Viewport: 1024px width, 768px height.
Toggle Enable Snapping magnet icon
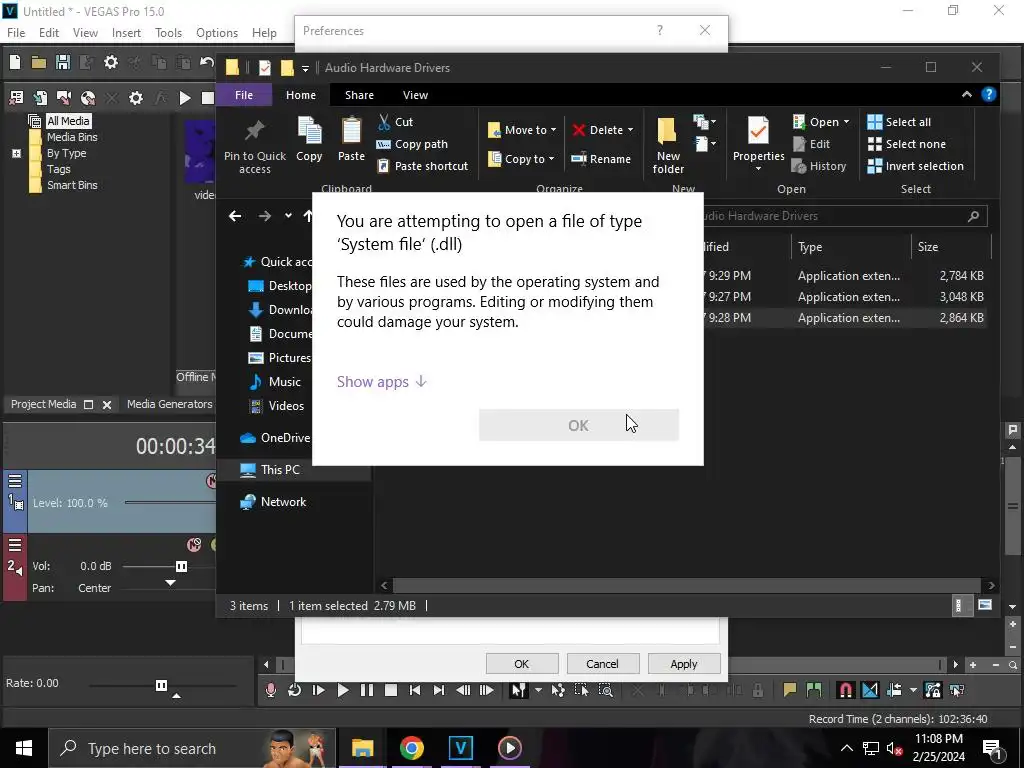click(x=845, y=690)
